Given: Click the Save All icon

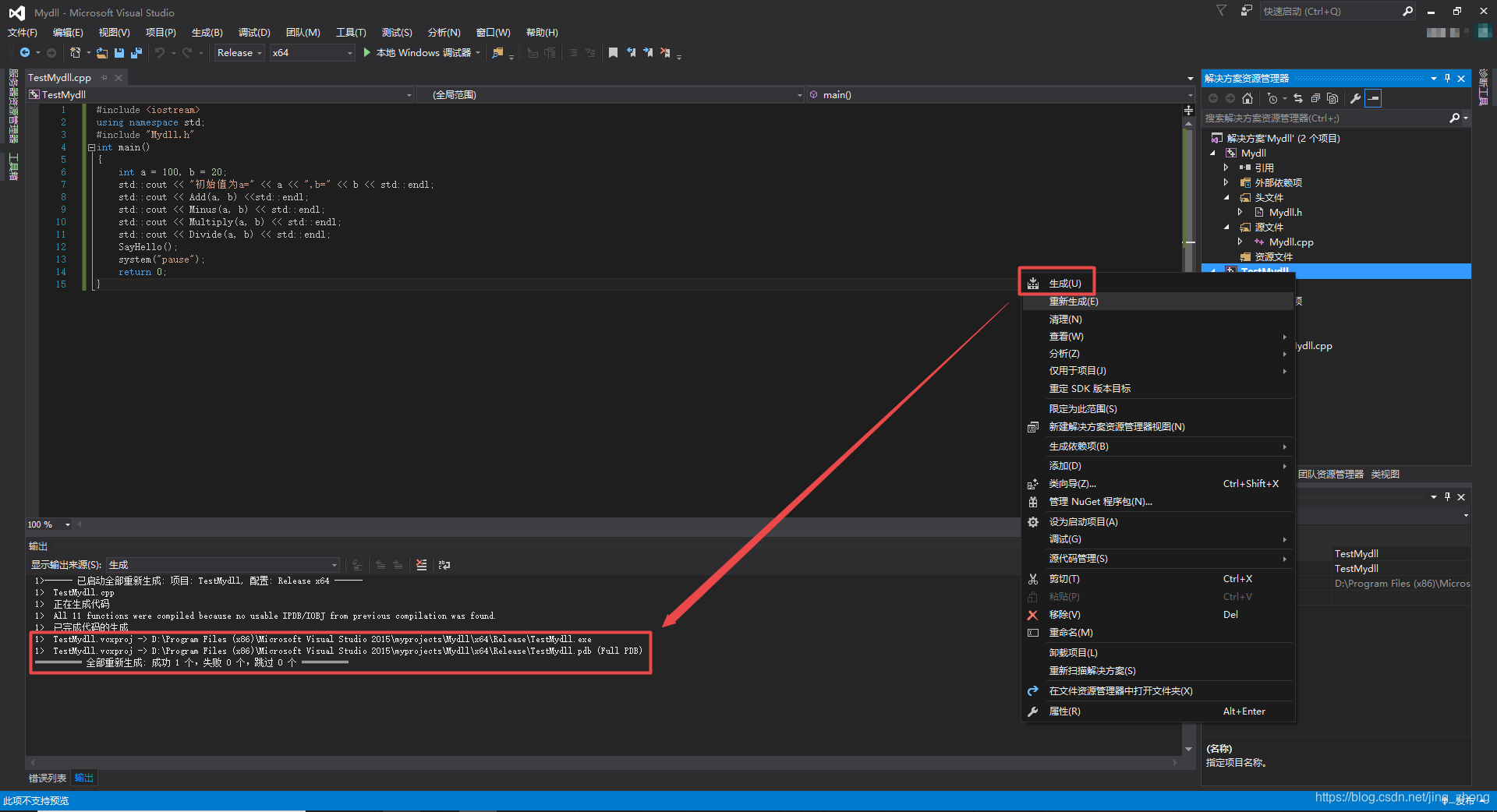Looking at the screenshot, I should (x=136, y=52).
